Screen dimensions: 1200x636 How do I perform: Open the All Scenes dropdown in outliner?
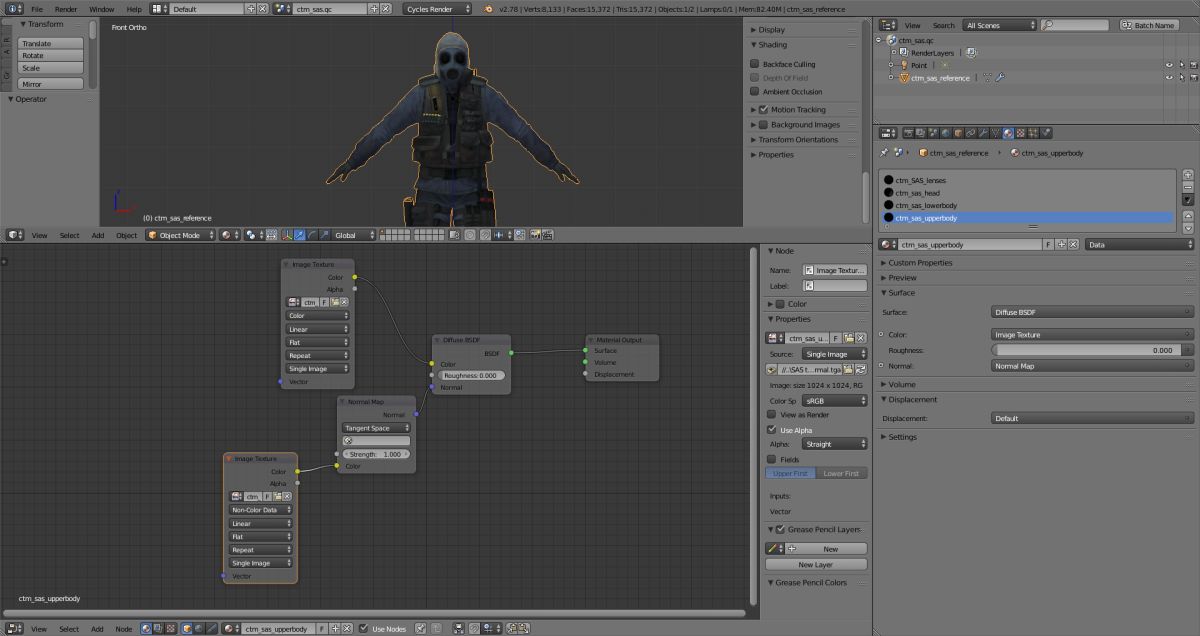click(1000, 25)
